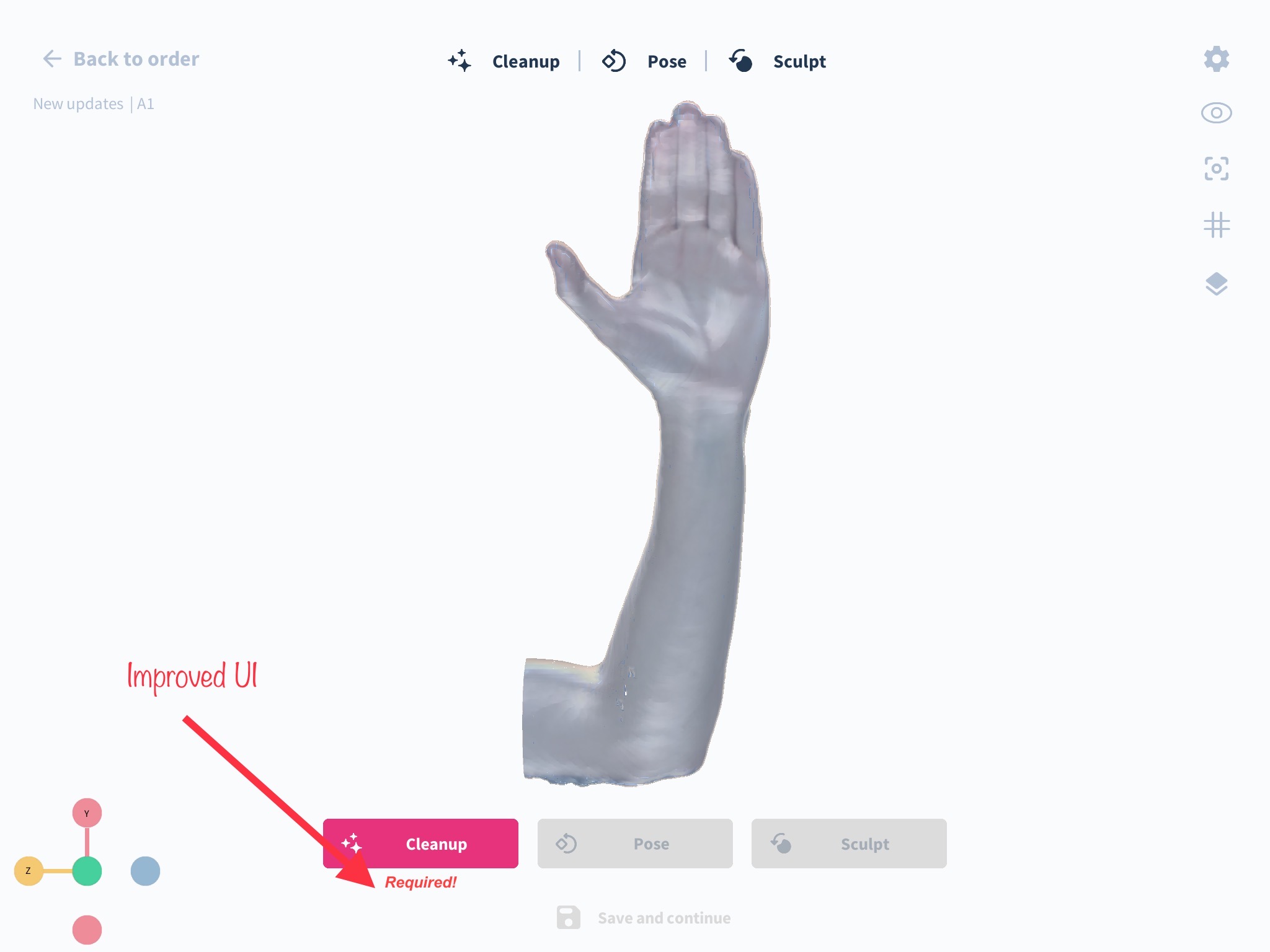
Task: Click the focus frame camera icon
Action: (x=1216, y=169)
